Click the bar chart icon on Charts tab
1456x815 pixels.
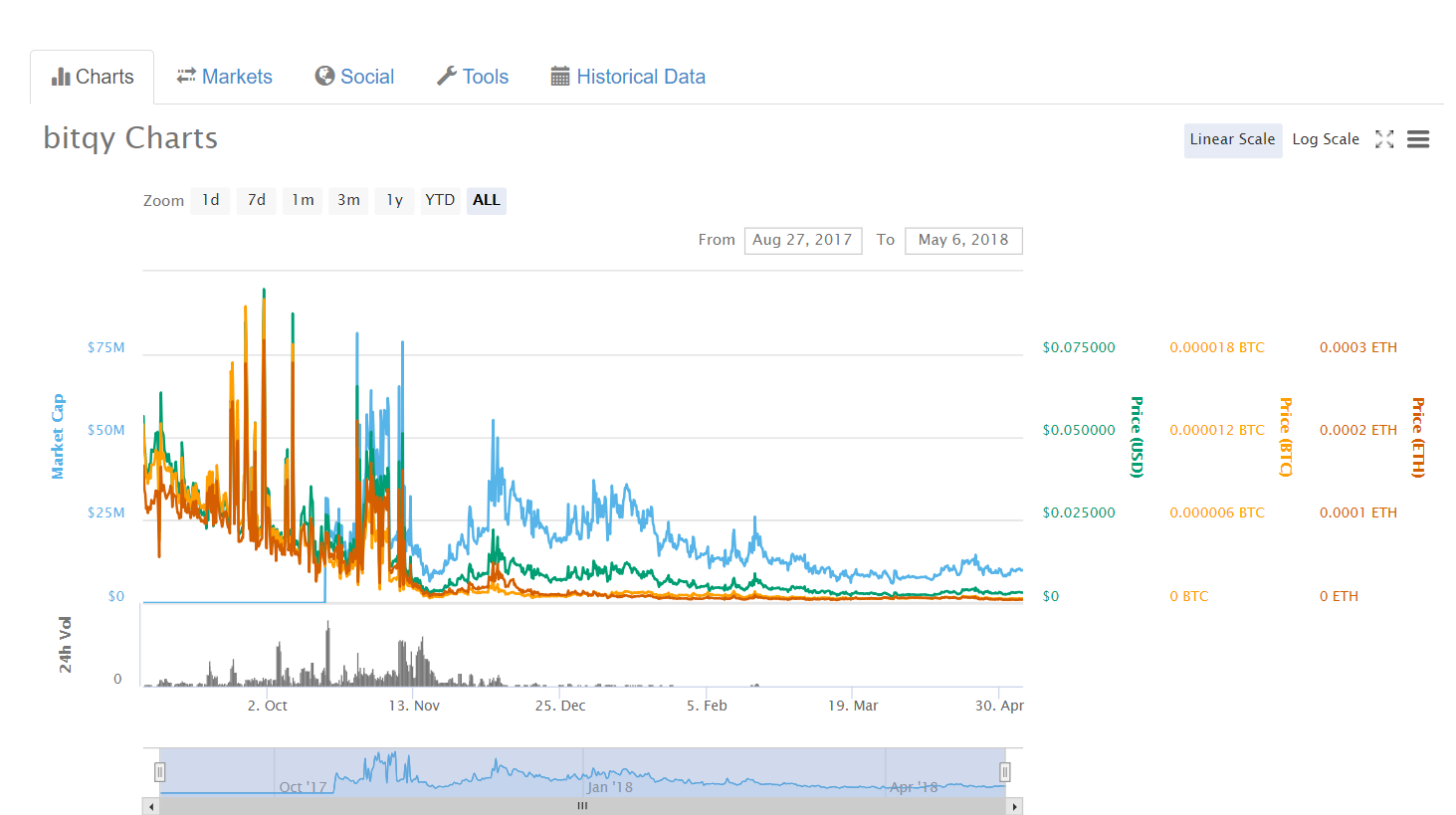(x=61, y=77)
